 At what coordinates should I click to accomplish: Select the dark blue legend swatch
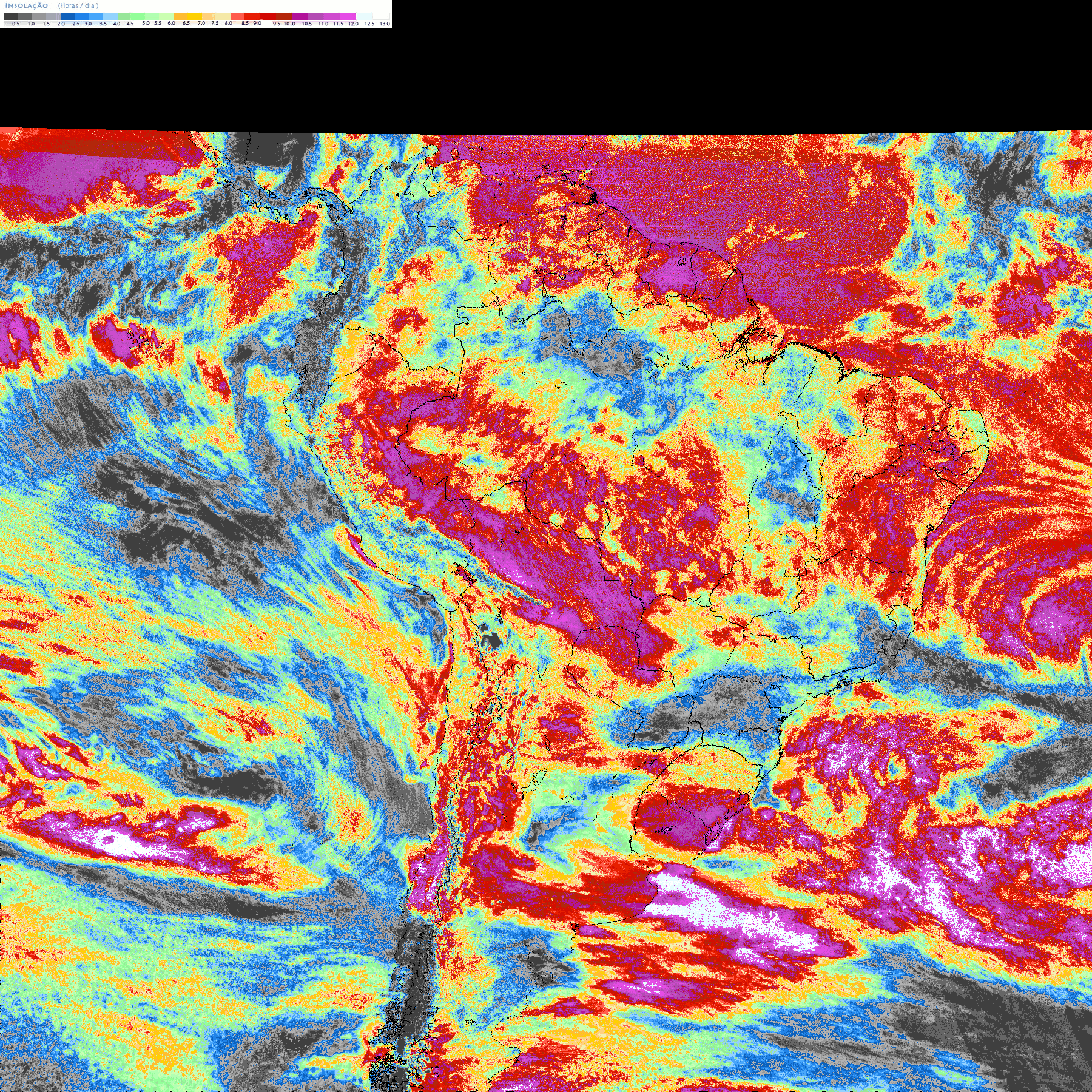(x=67, y=16)
